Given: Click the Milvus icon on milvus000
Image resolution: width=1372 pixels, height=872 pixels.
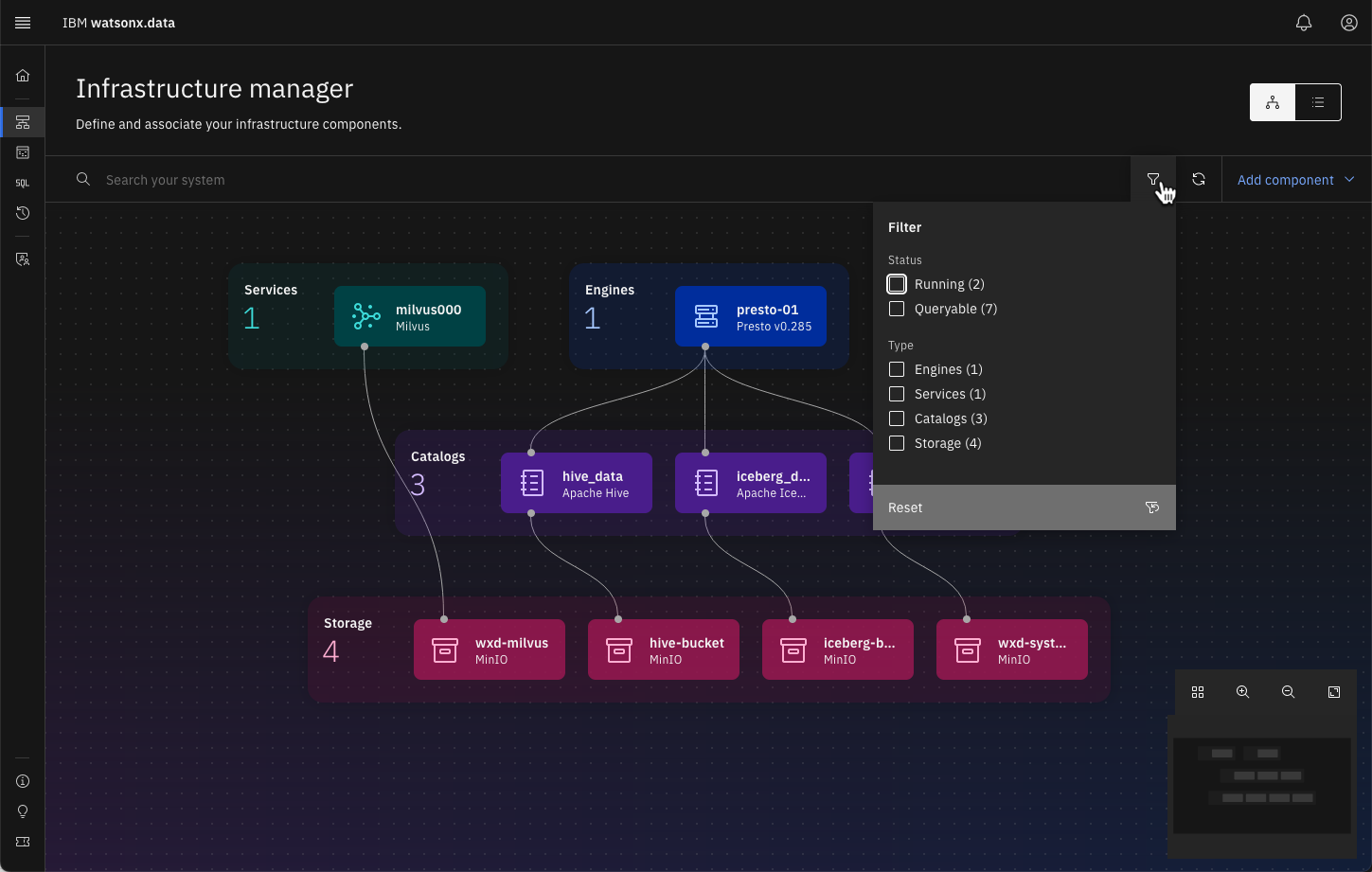Looking at the screenshot, I should (x=365, y=316).
